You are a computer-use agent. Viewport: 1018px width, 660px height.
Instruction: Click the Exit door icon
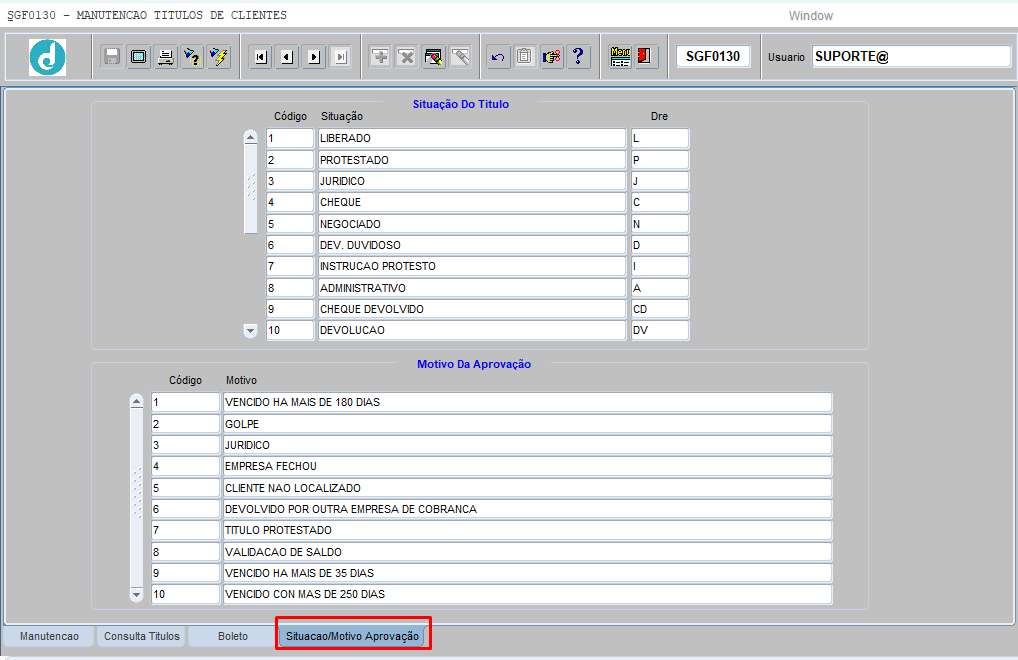tap(644, 57)
